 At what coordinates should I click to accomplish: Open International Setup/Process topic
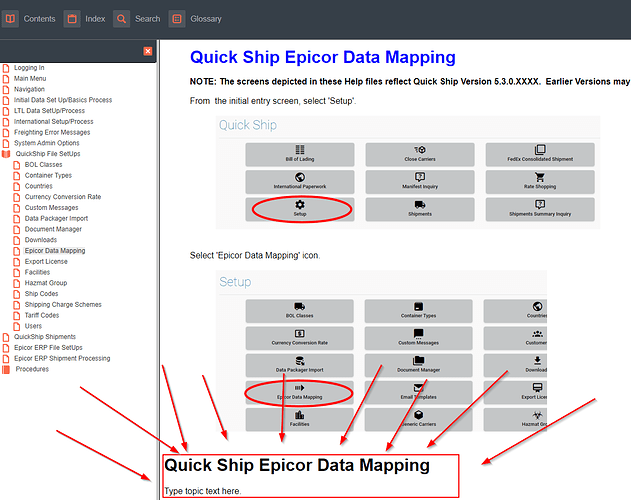tap(54, 122)
